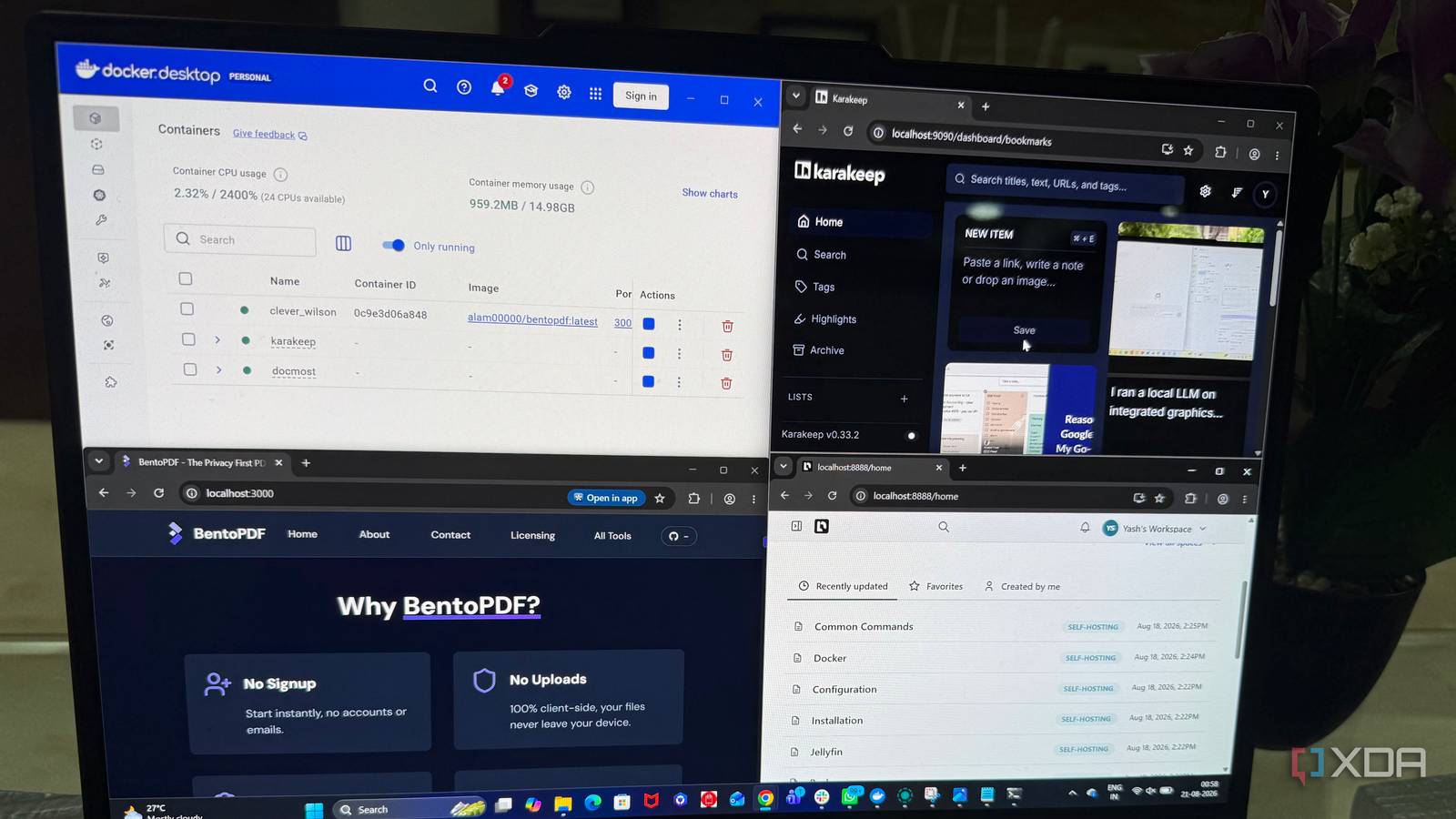
Task: Bookmark the BentoPDF page with the star
Action: [x=660, y=498]
